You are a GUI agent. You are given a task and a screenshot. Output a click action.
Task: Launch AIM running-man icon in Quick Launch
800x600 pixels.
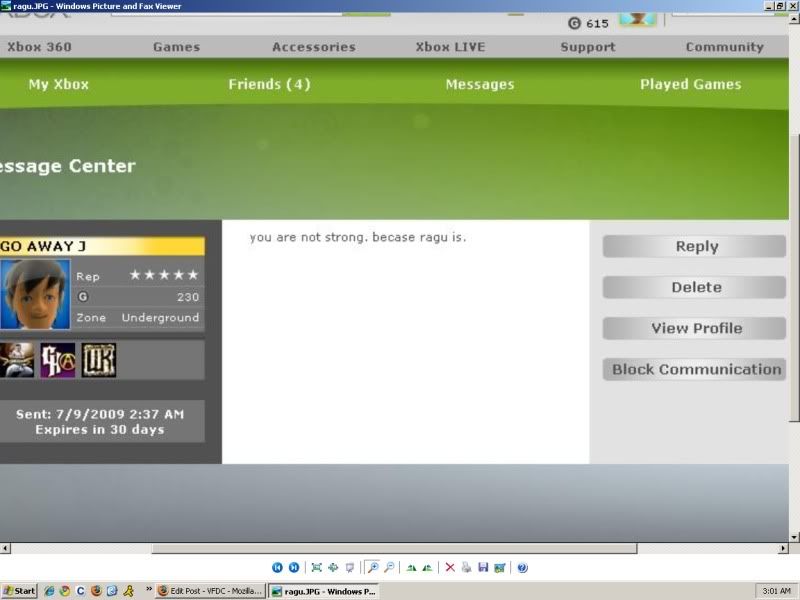click(x=129, y=591)
